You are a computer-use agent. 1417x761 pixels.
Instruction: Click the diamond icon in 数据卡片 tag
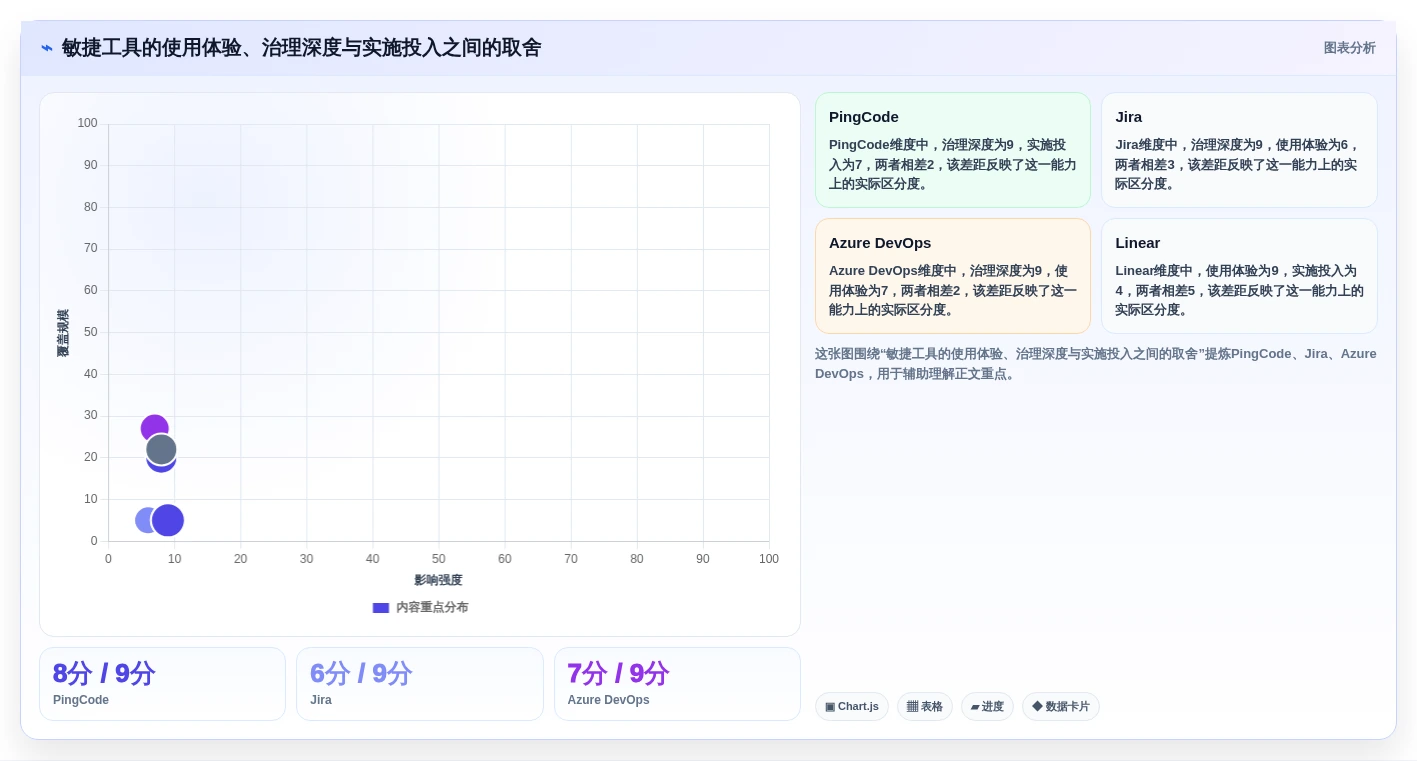[x=1037, y=706]
